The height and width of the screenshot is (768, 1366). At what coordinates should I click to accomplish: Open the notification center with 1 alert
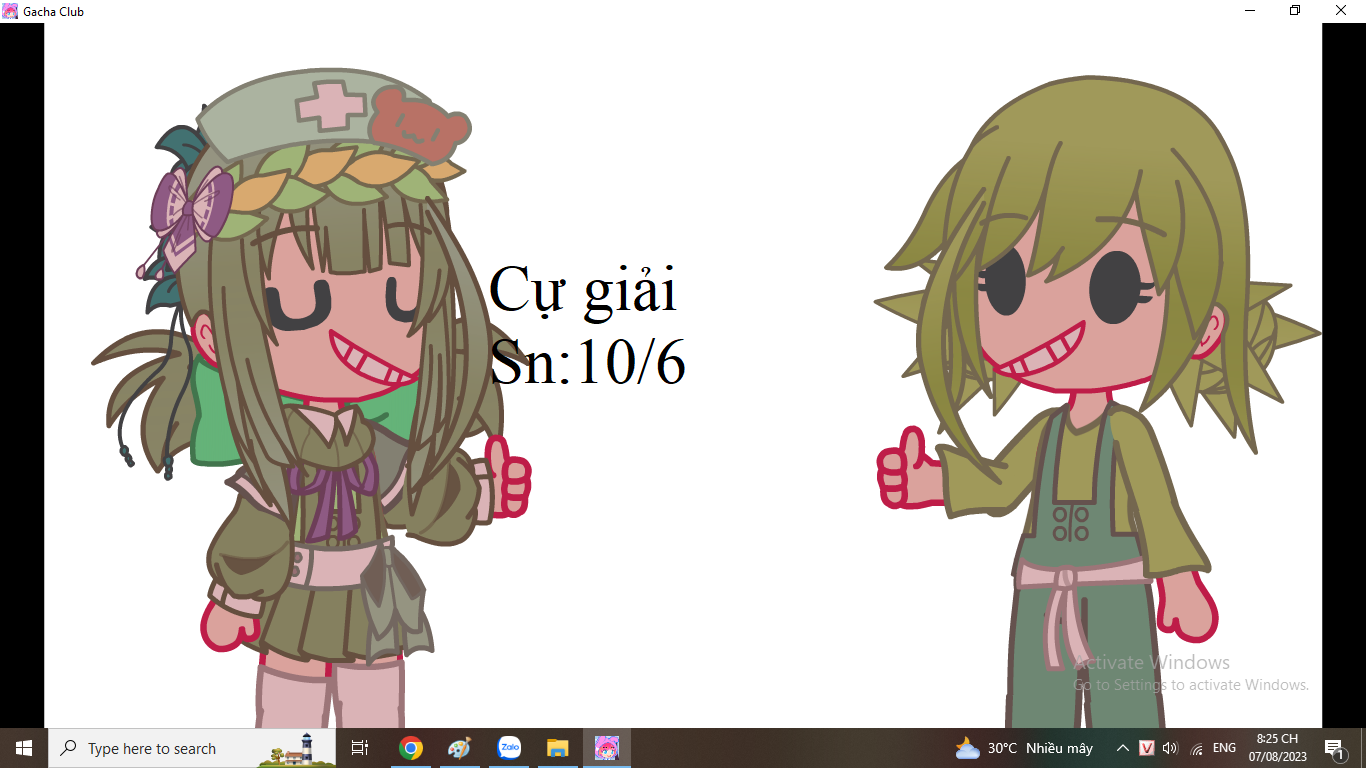1335,748
